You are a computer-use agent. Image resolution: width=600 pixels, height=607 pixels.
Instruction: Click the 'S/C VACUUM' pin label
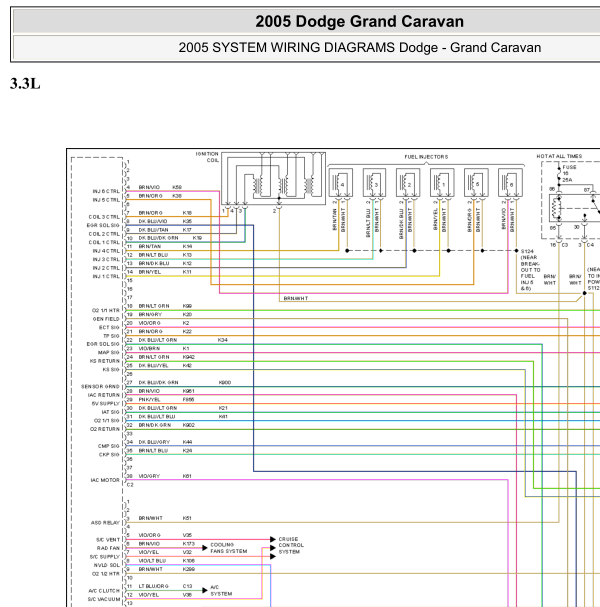coord(104,599)
